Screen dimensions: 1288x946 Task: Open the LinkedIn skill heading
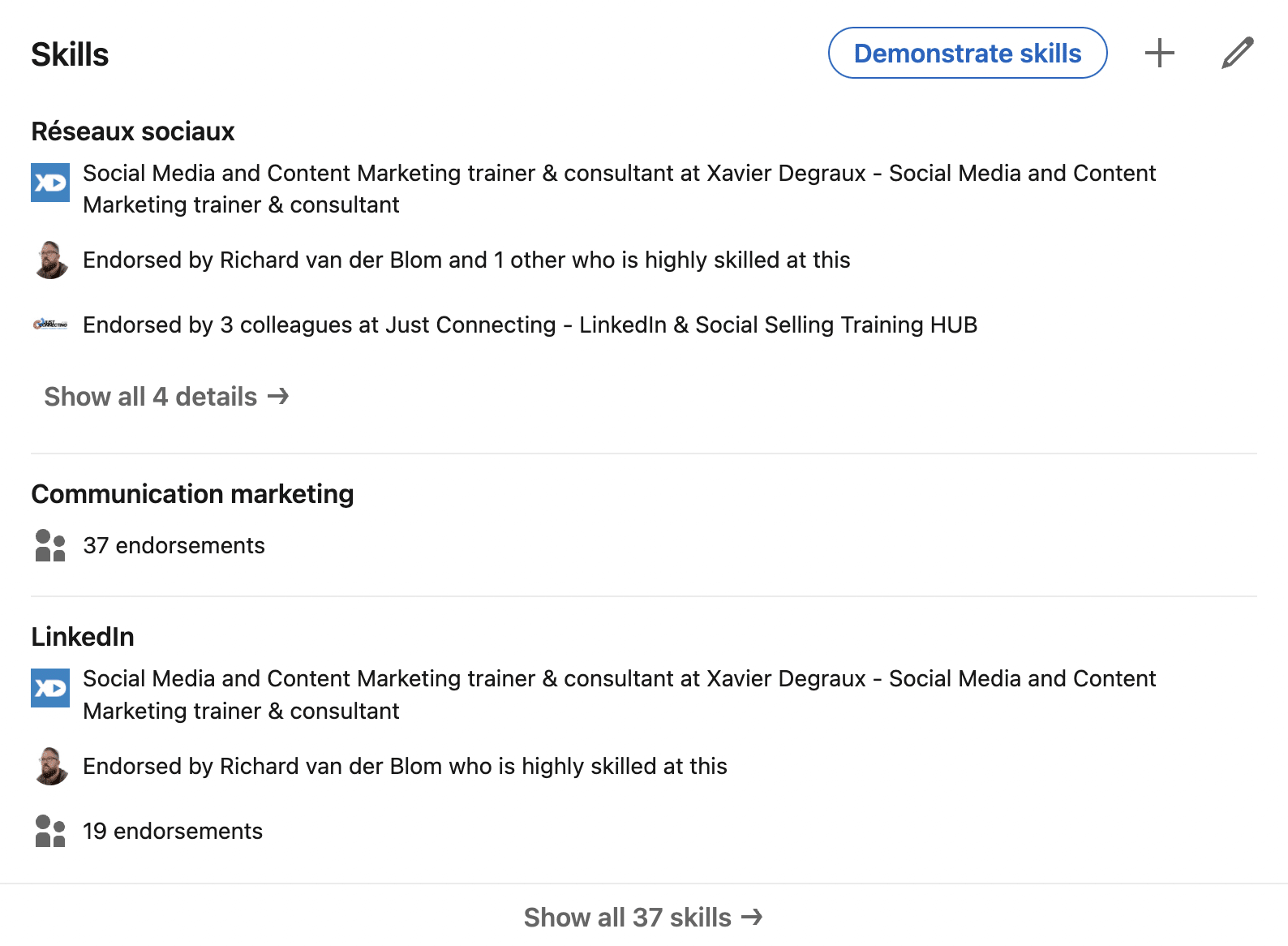[83, 637]
